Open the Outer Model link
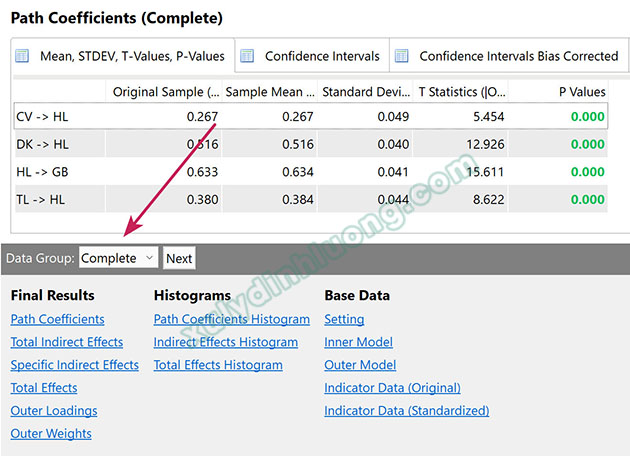Screen dimensions: 630x456 (x=360, y=365)
